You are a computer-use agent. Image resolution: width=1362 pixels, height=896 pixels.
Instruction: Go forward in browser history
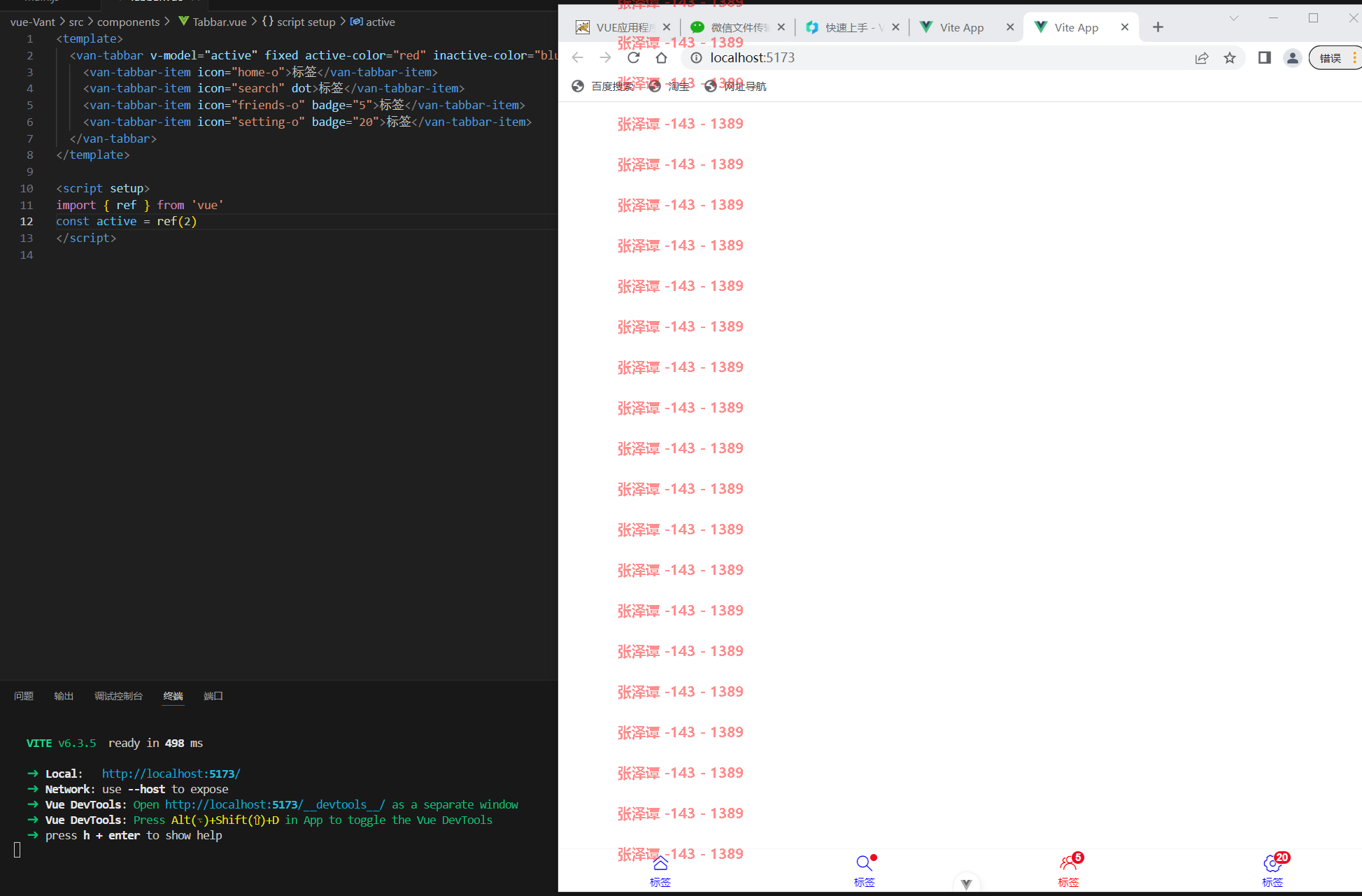(x=606, y=58)
